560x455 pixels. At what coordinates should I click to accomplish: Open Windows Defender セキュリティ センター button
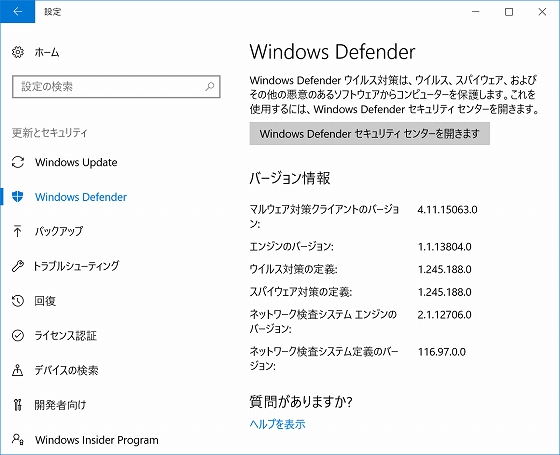(x=370, y=134)
